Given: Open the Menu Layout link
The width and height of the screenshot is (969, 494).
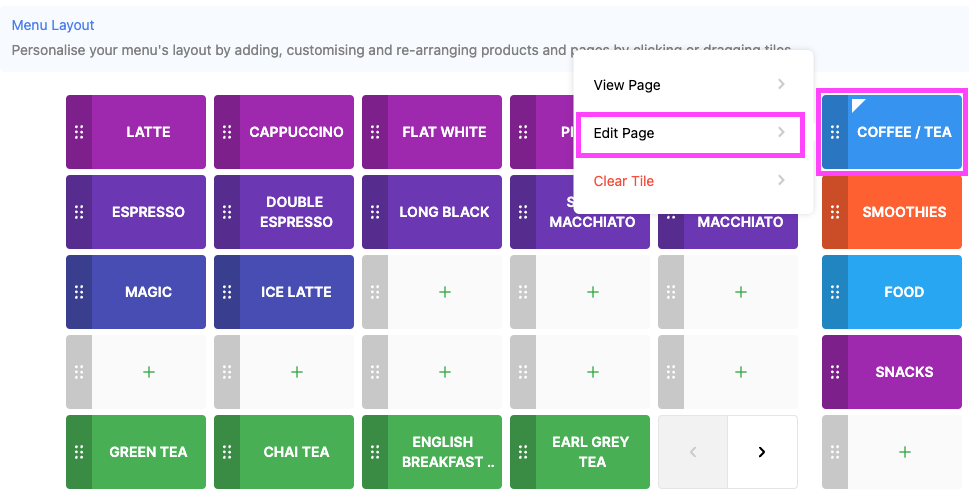Looking at the screenshot, I should pos(53,25).
